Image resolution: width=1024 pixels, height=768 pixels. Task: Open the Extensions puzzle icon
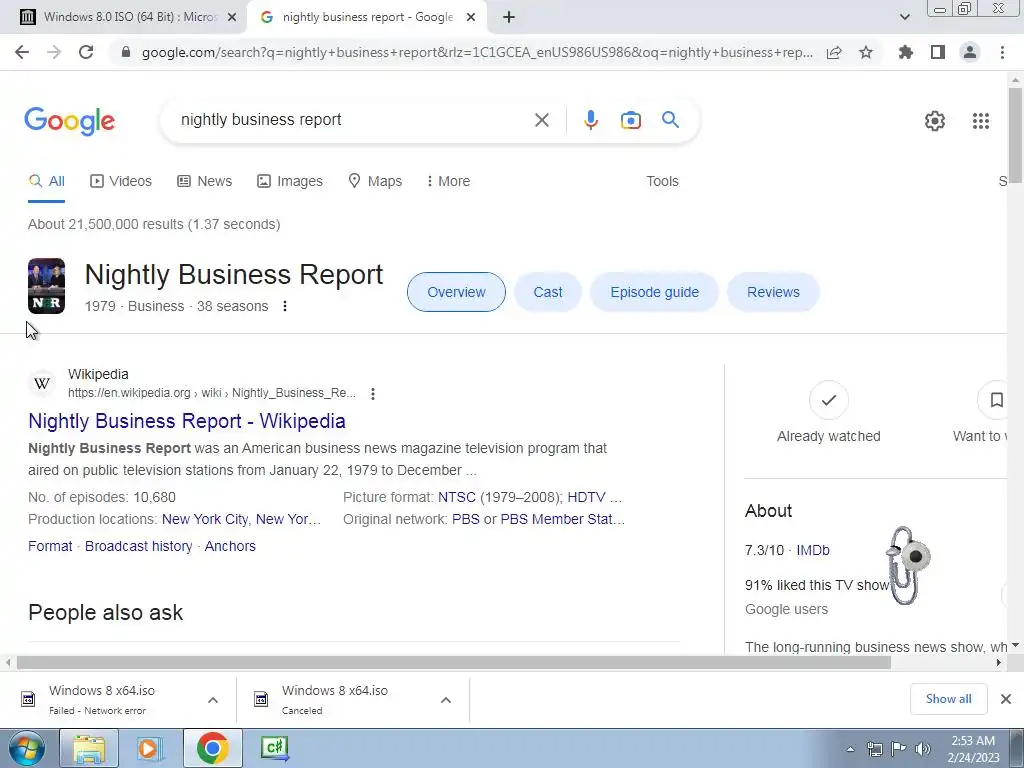pos(906,52)
